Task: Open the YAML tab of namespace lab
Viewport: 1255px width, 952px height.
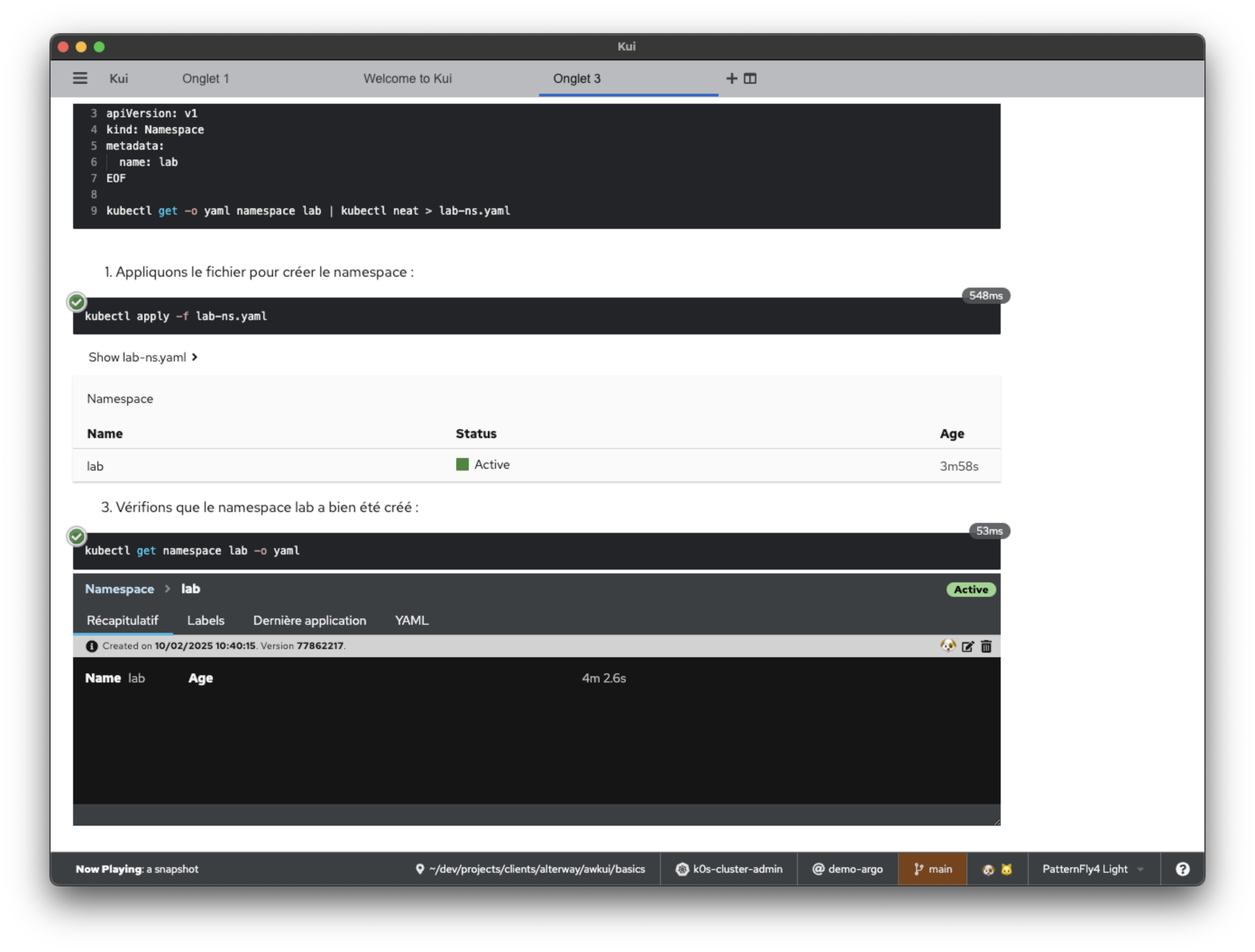Action: tap(411, 620)
